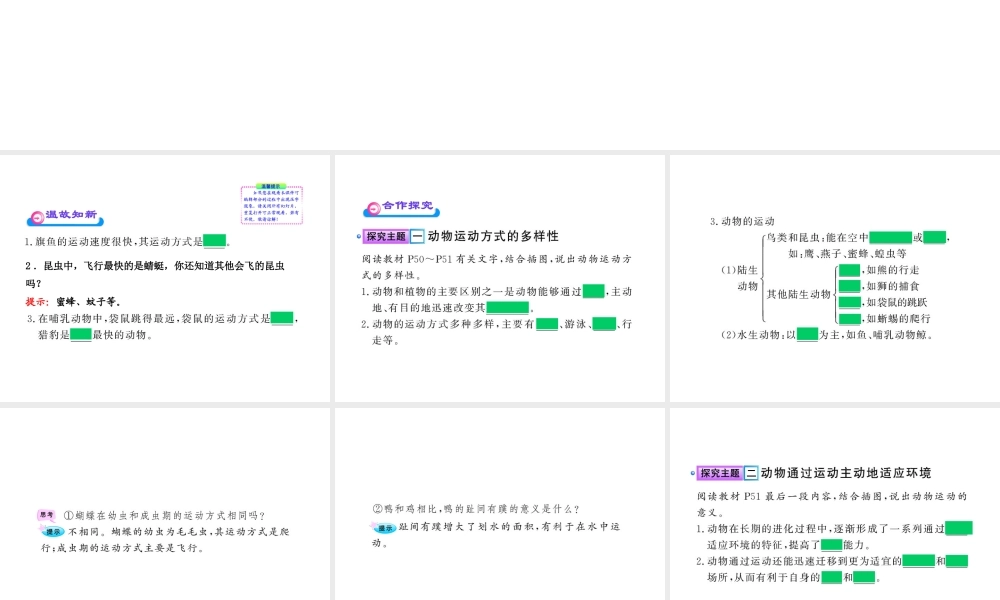Viewport: 1000px width, 600px height.
Task: Click the question ①蝴蝶在幼虫和成虫期的运动方式相同吗
Action: pos(164,515)
